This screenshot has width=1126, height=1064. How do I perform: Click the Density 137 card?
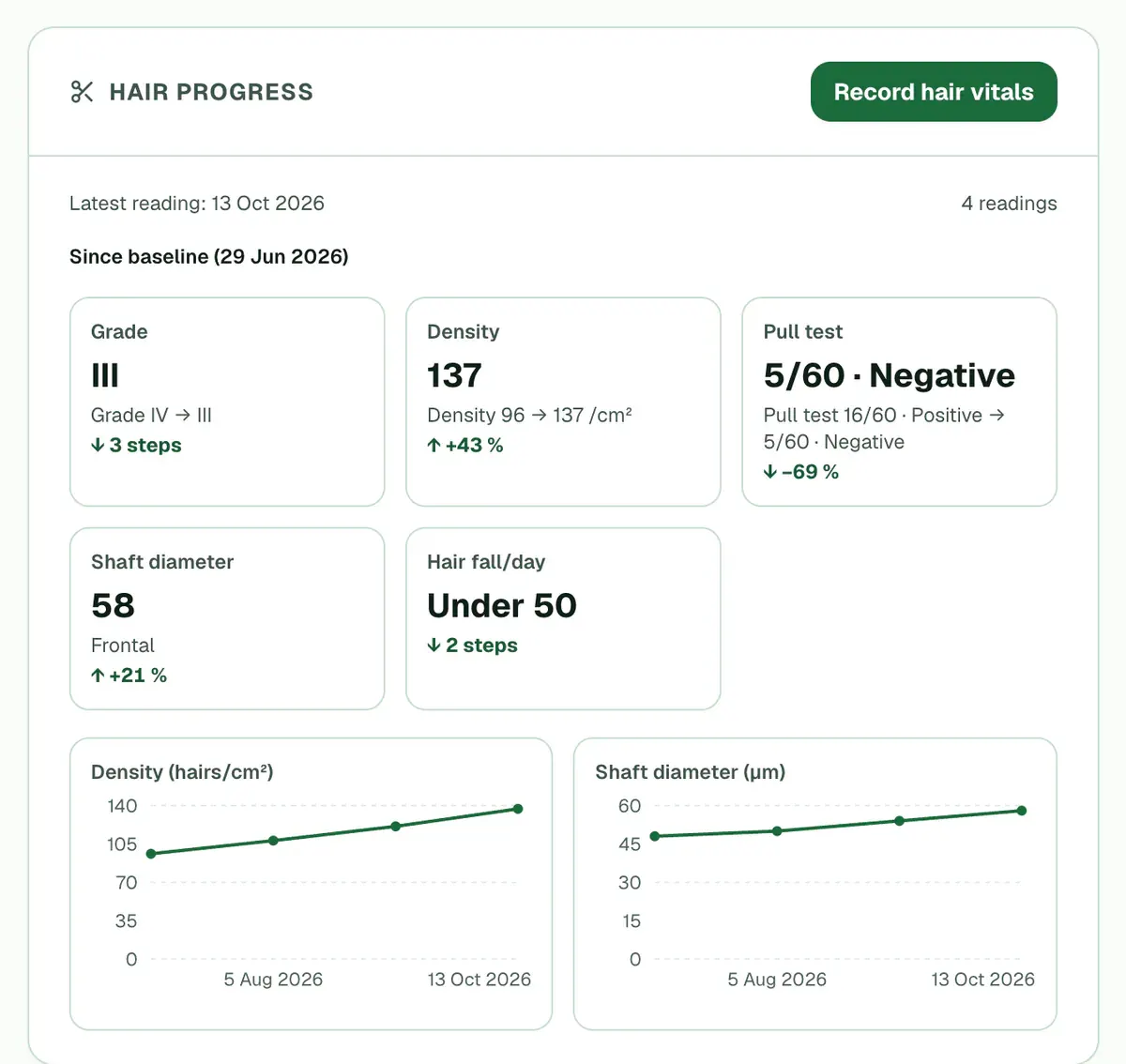pyautogui.click(x=563, y=402)
